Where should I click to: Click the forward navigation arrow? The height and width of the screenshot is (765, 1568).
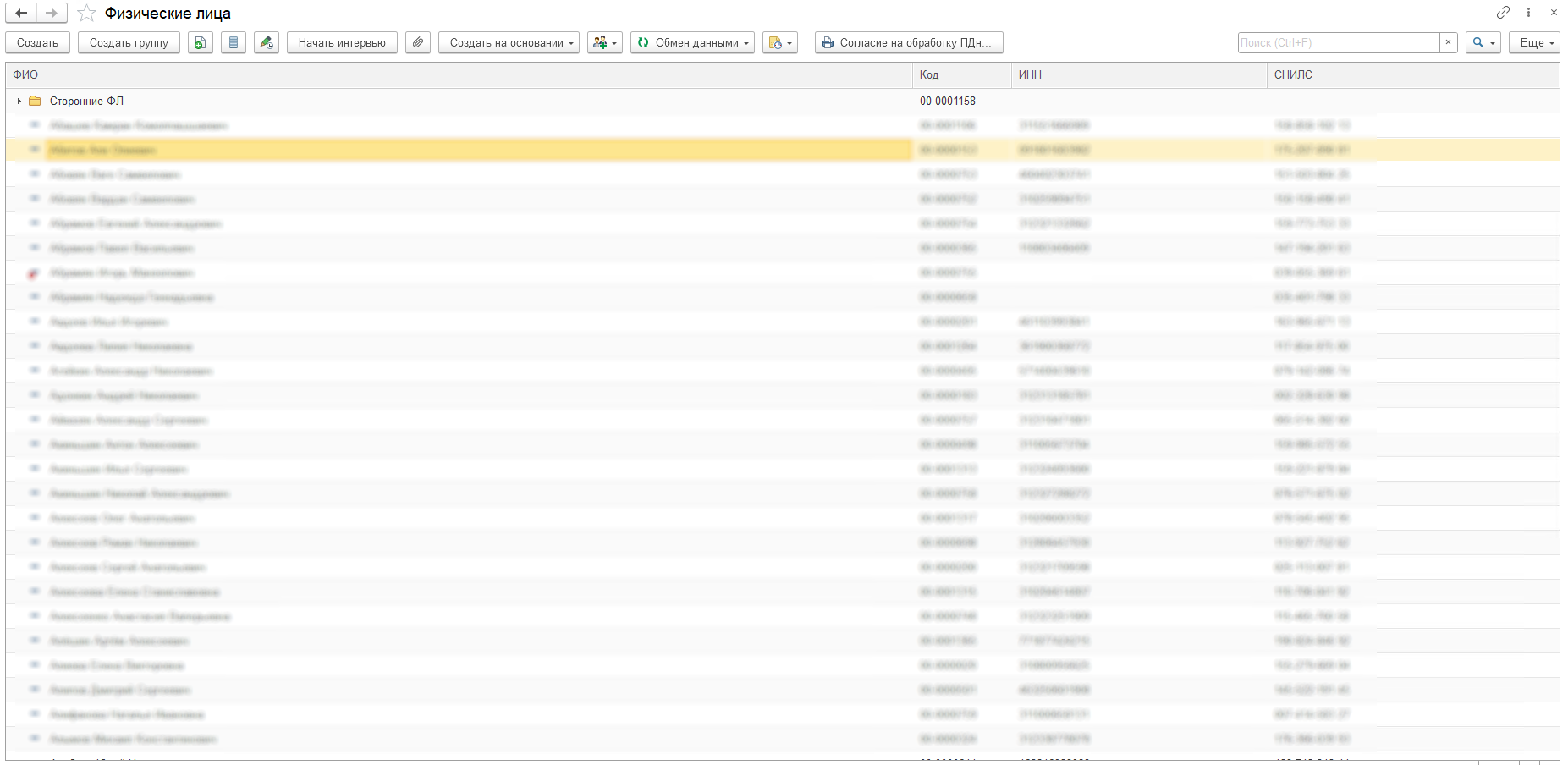click(52, 14)
